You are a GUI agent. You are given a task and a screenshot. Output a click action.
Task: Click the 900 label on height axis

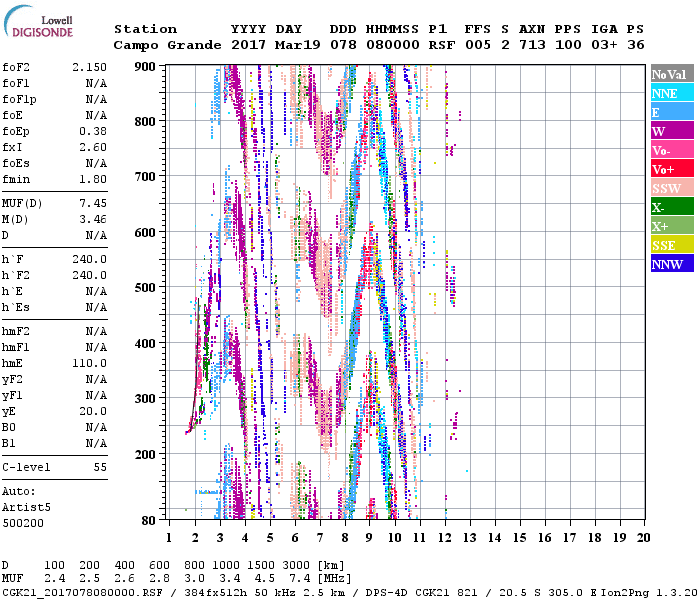tap(146, 66)
